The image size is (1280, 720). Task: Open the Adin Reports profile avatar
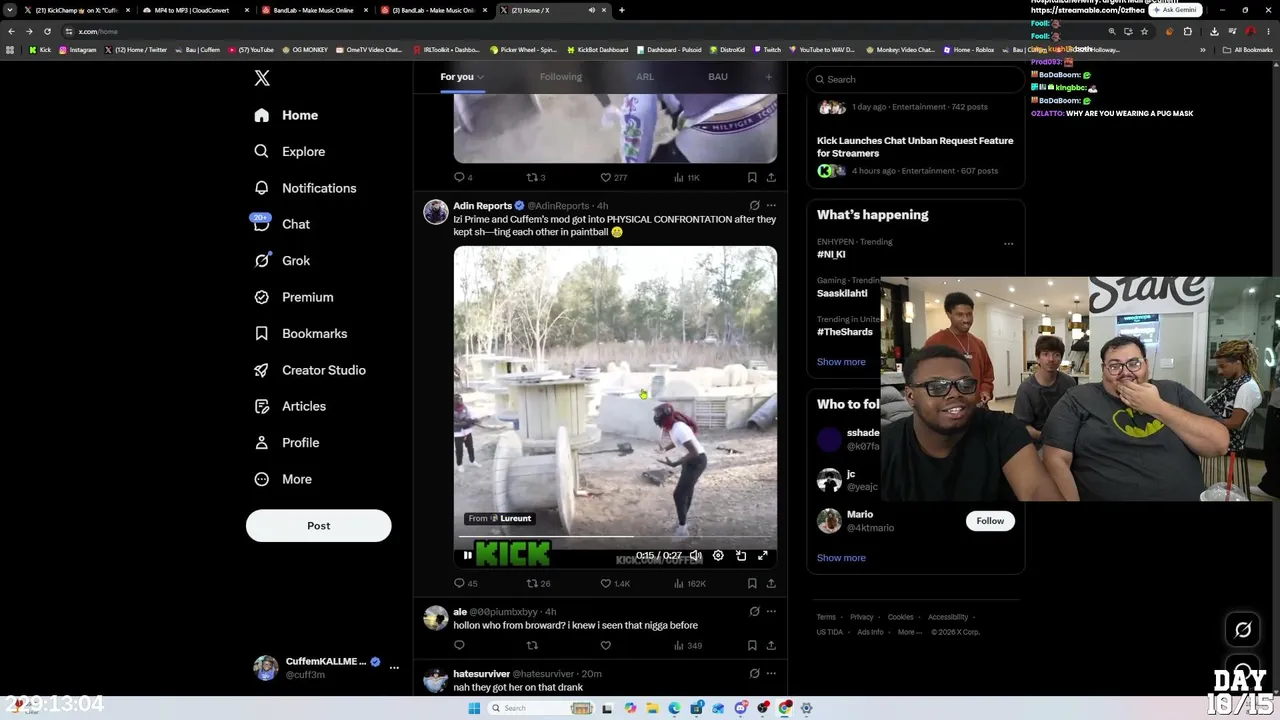click(436, 212)
